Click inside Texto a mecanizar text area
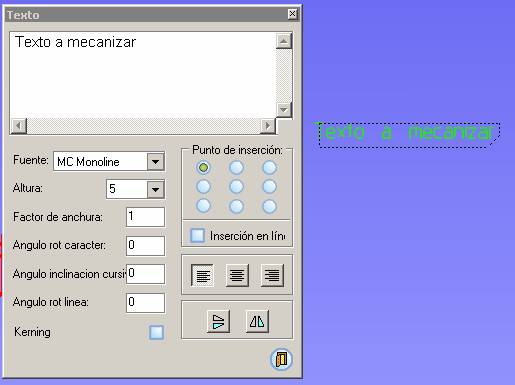515x385 pixels. [x=143, y=75]
